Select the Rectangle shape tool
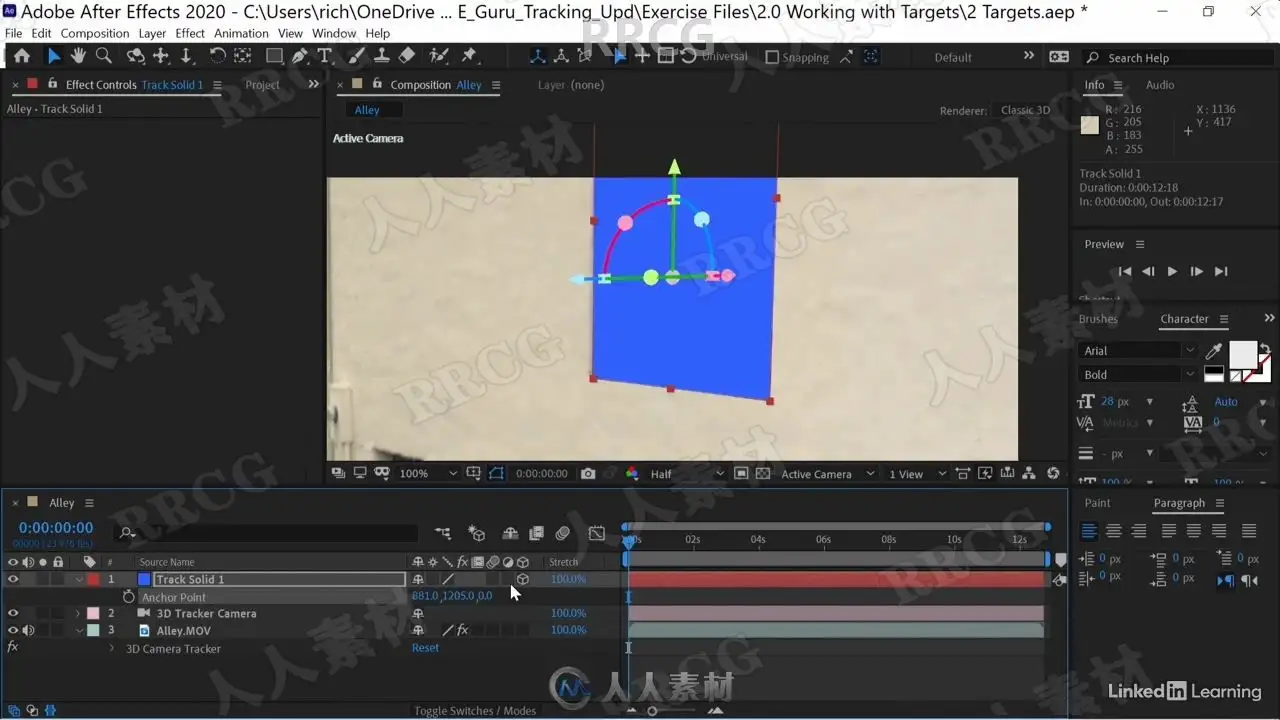1280x720 pixels. [274, 57]
